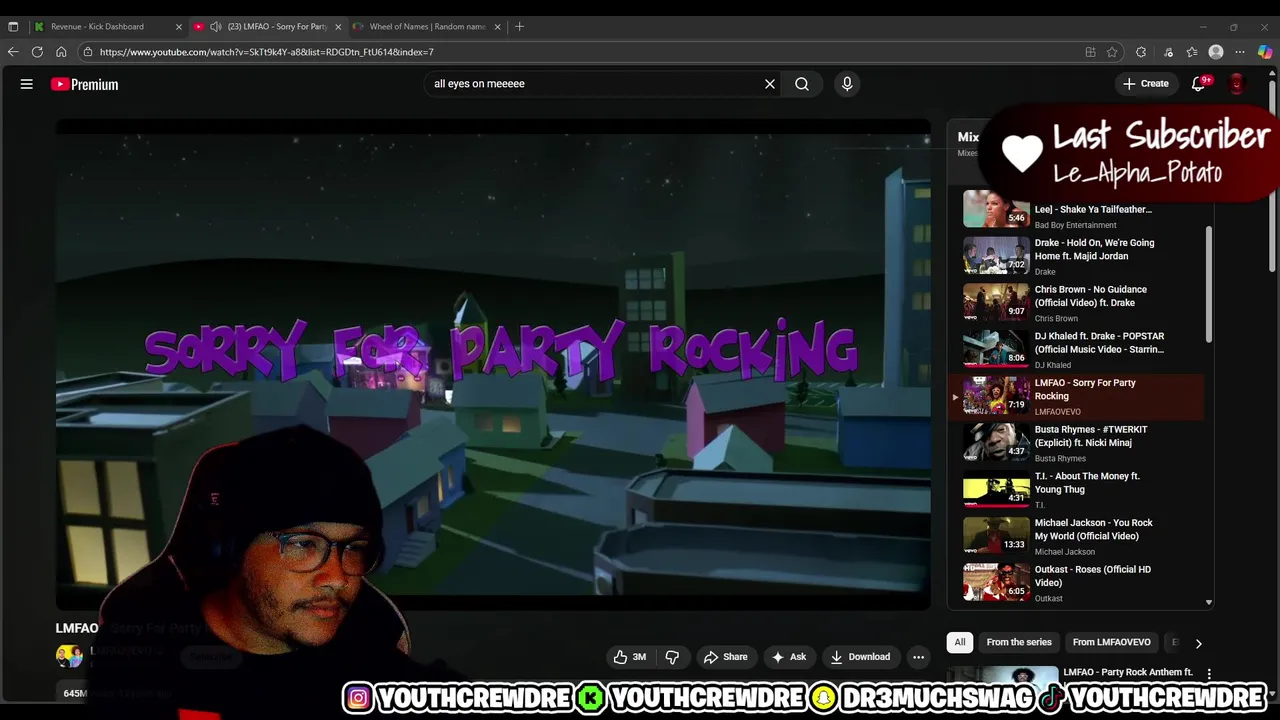Open the account avatar menu
Screen dimensions: 1280x720
point(1237,84)
